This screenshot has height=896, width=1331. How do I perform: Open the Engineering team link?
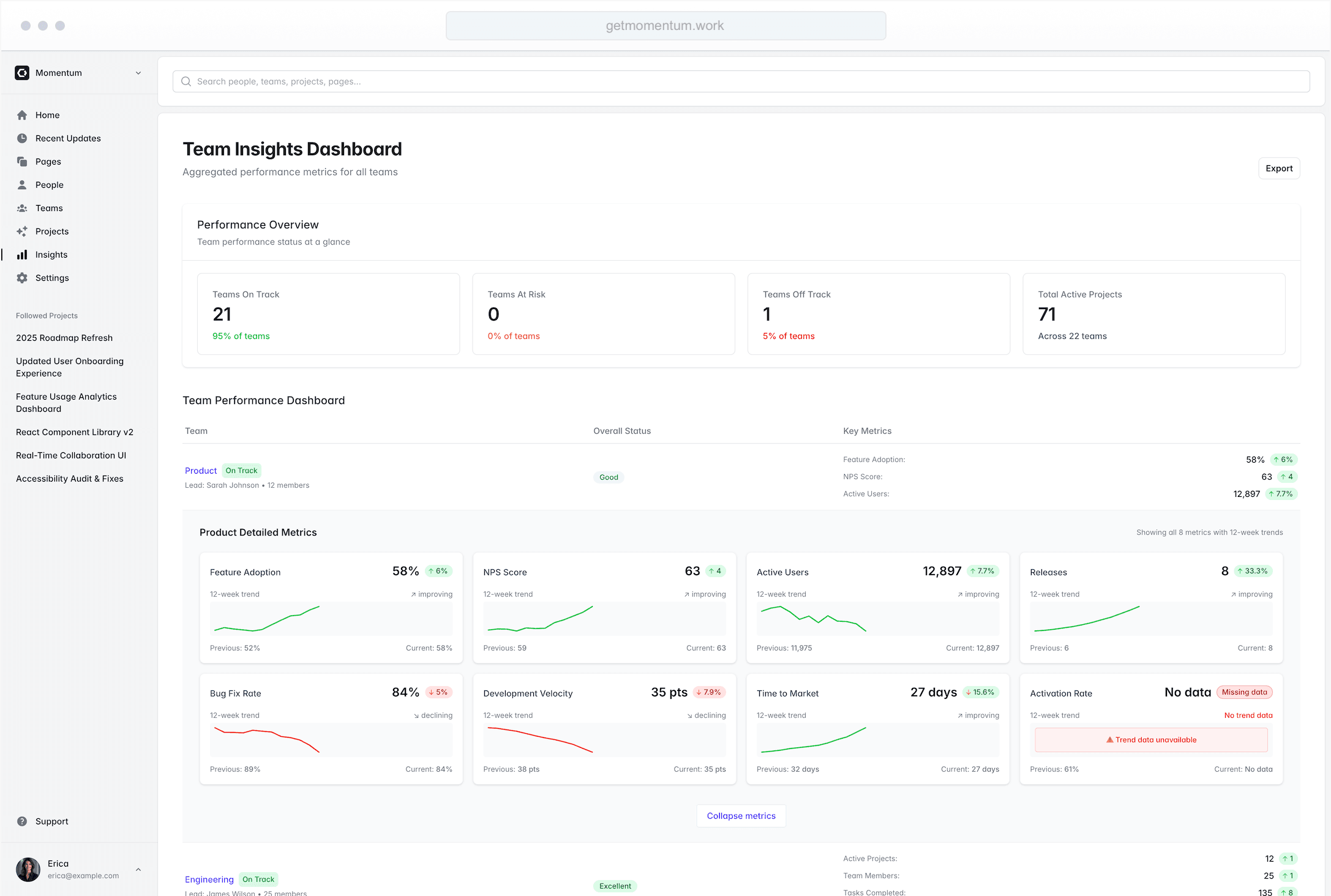pos(209,879)
